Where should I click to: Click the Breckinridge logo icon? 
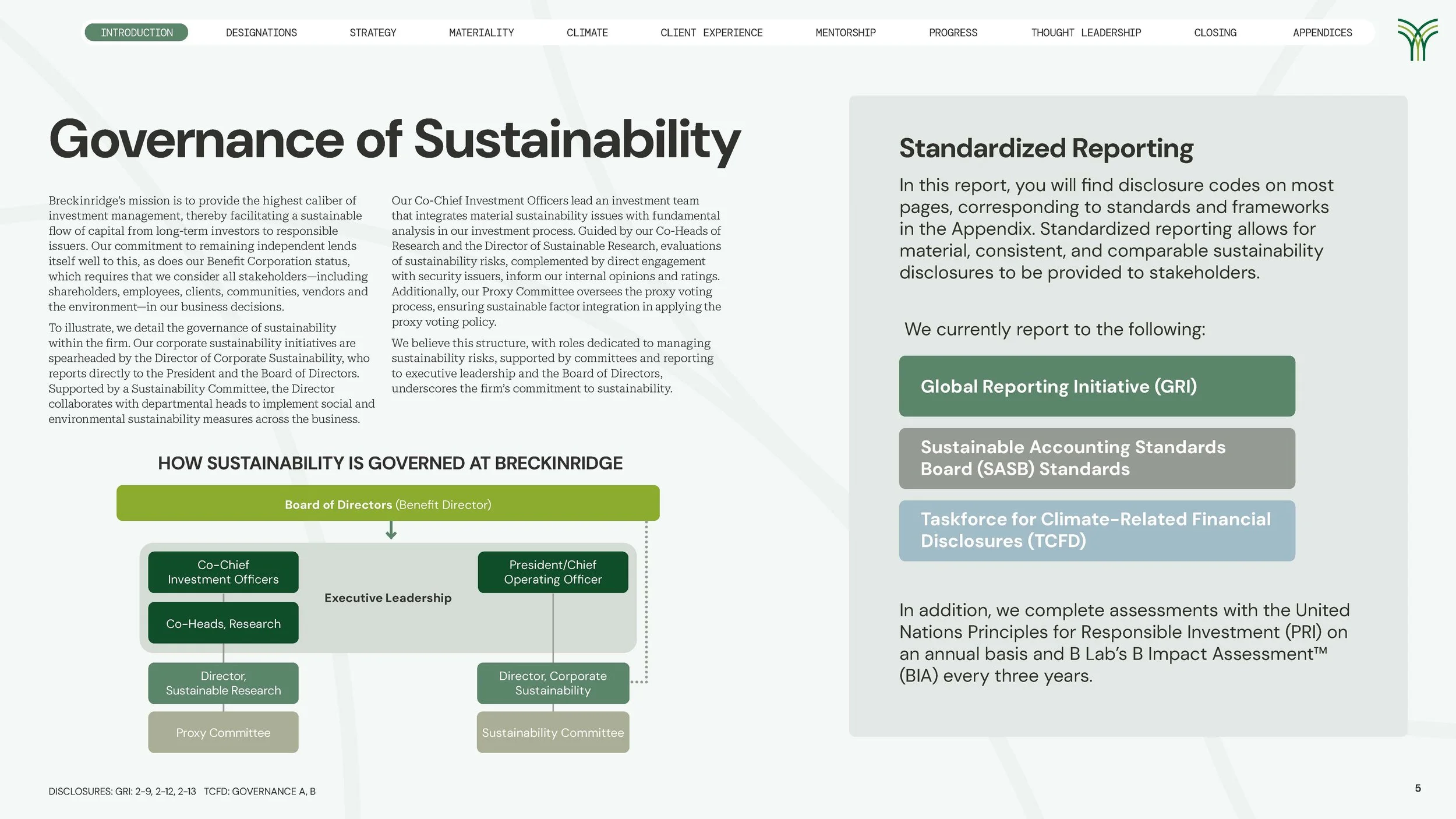coord(1418,40)
